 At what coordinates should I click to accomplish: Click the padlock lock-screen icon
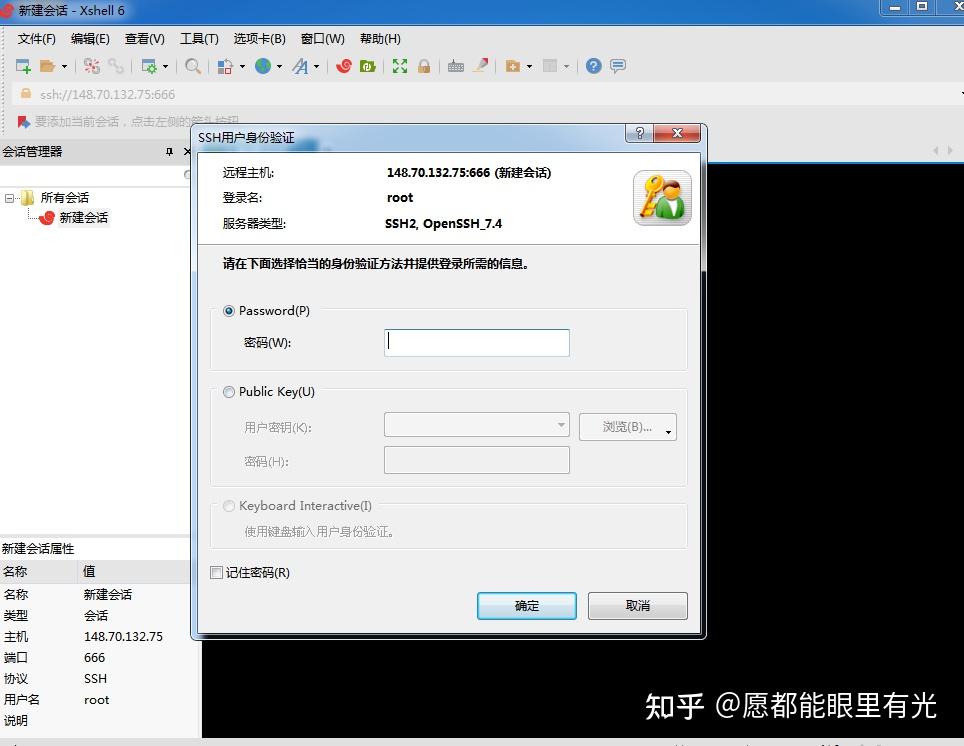click(x=424, y=66)
